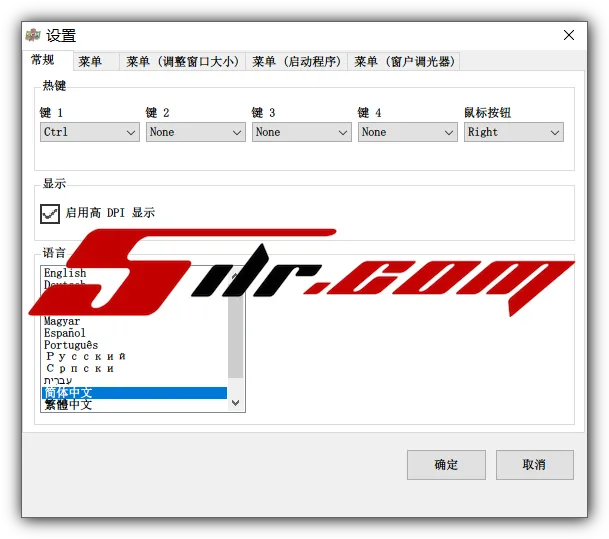This screenshot has height=539, width=609.
Task: Select Magyar in the language list
Action: 134,321
